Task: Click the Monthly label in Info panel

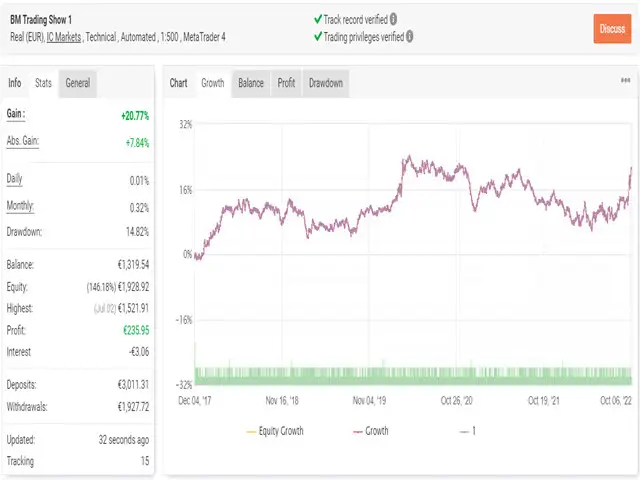Action: [21, 206]
